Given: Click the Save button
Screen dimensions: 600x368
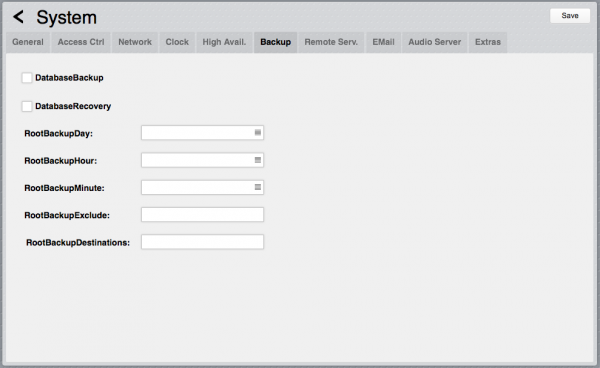Looking at the screenshot, I should click(x=570, y=16).
